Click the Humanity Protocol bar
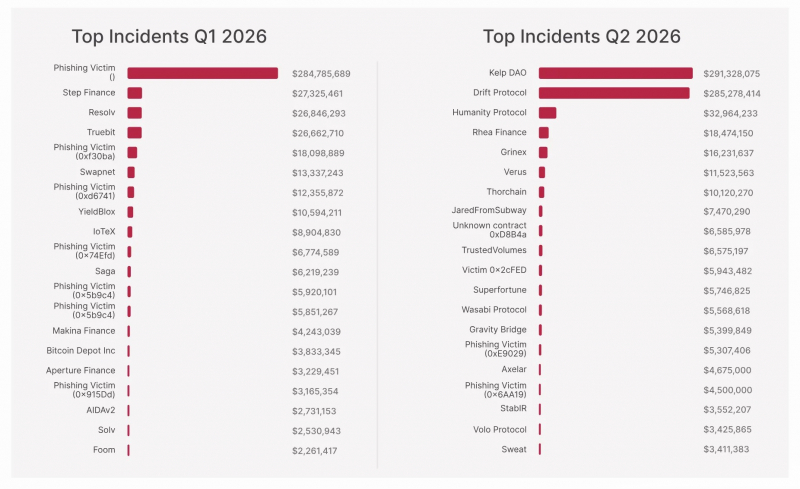Image resolution: width=800 pixels, height=489 pixels. [x=547, y=113]
